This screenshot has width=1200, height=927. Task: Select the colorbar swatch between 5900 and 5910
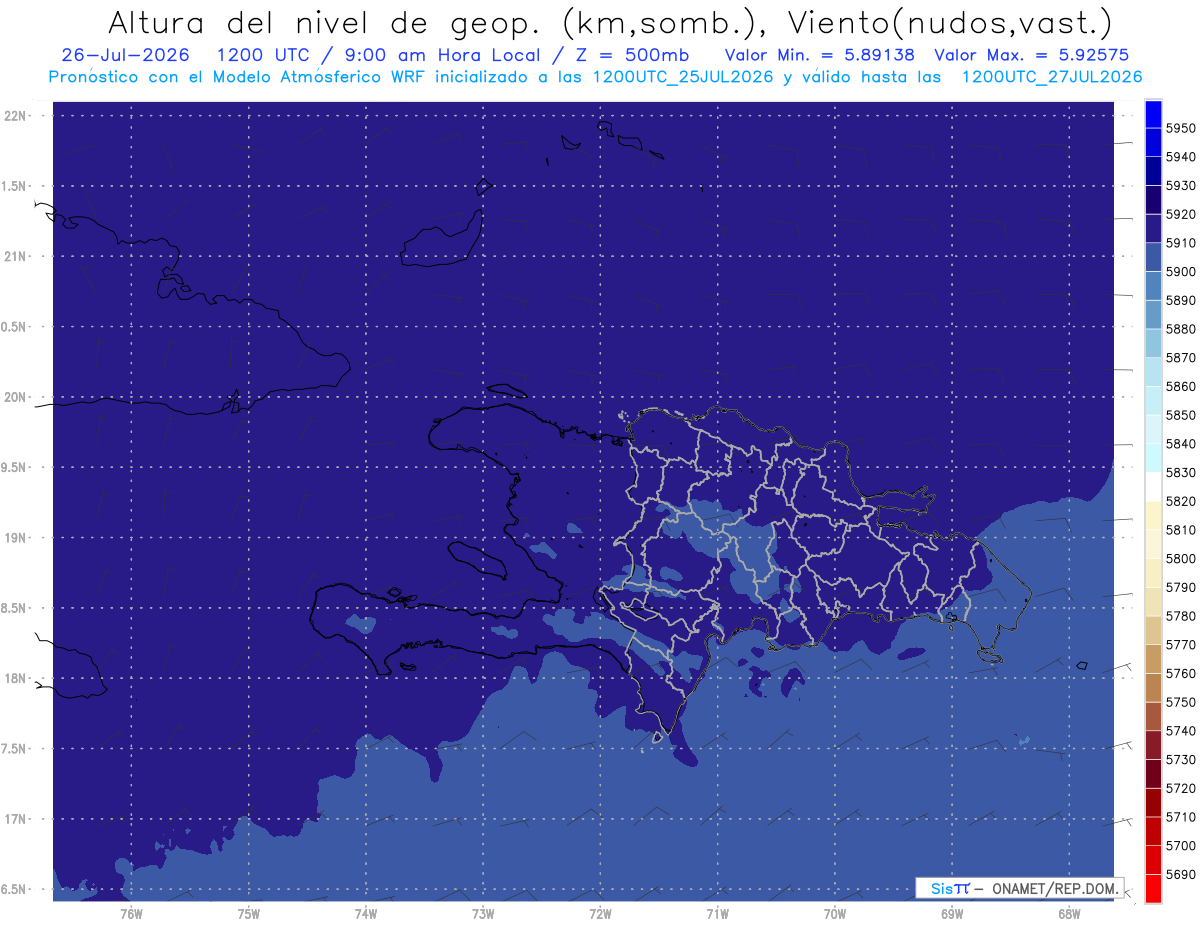point(1153,258)
